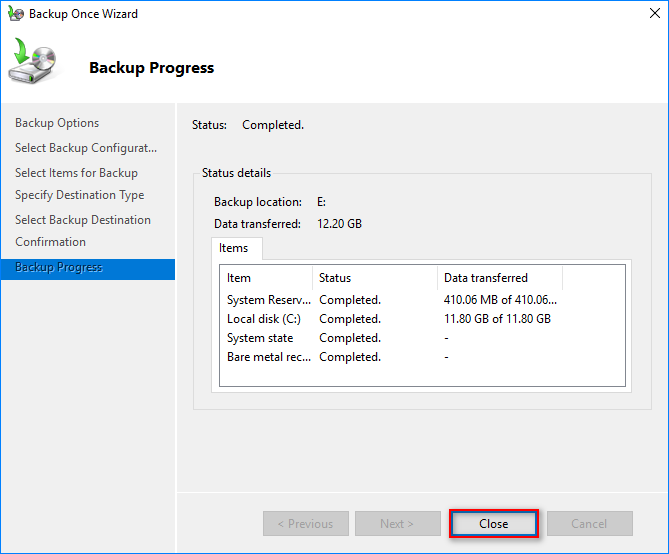The width and height of the screenshot is (669, 554).
Task: Click Completed status for Bare metal rec...
Action: [350, 357]
